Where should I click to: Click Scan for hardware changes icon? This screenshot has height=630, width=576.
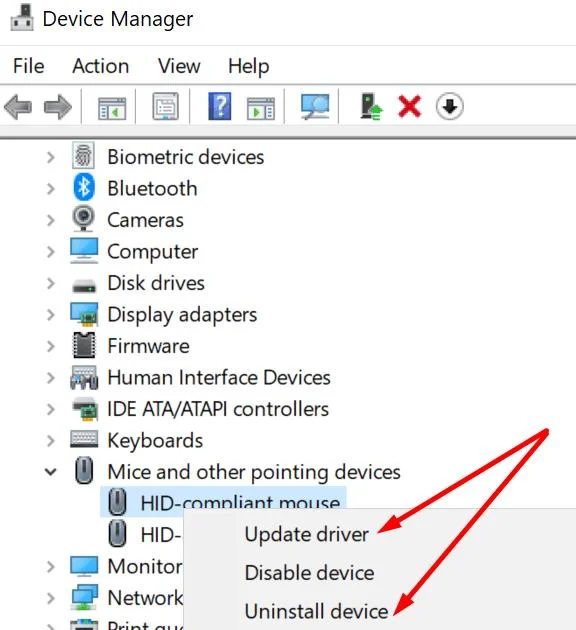[x=315, y=106]
